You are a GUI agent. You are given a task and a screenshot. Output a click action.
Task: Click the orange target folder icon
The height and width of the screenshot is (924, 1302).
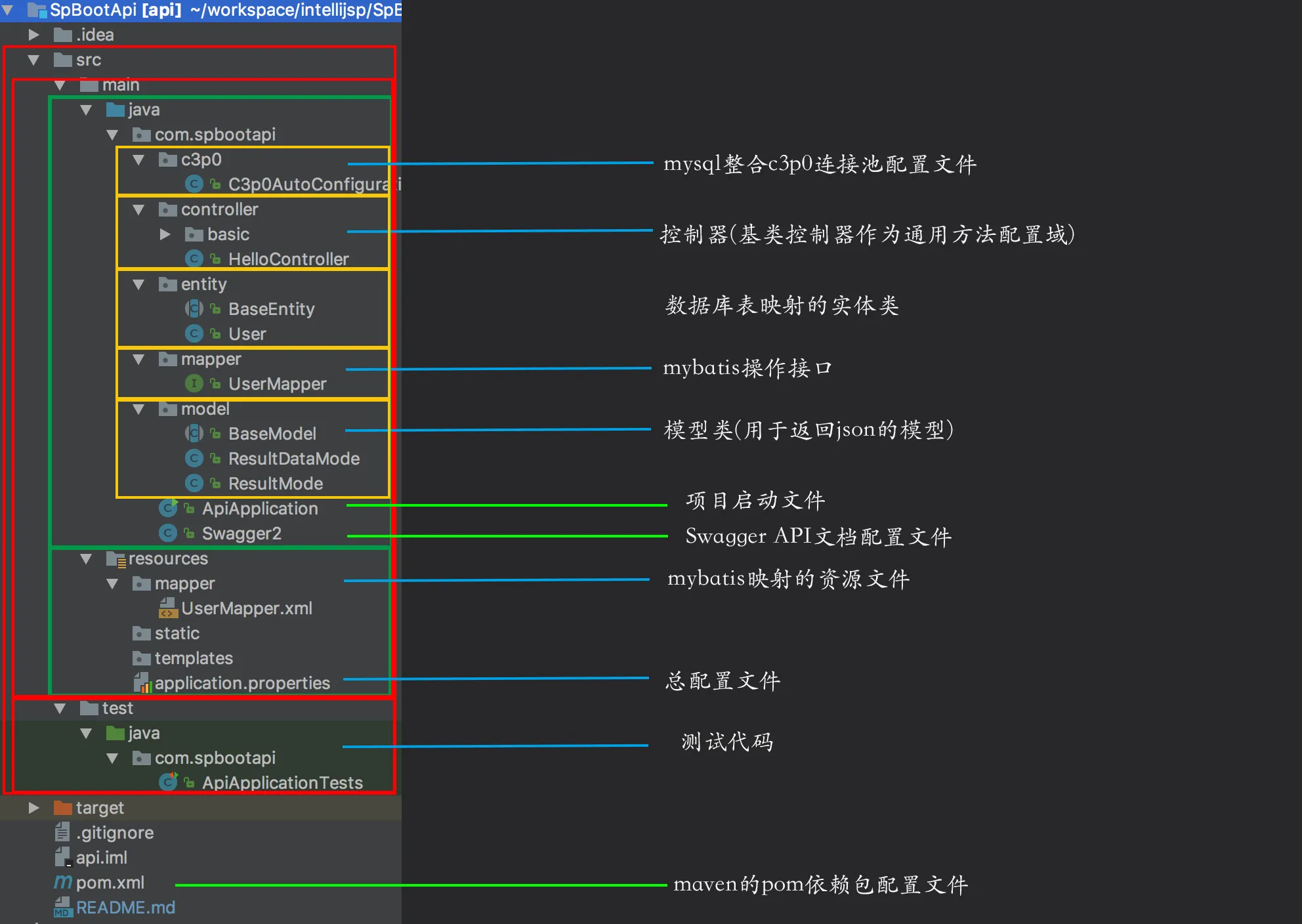click(x=63, y=808)
